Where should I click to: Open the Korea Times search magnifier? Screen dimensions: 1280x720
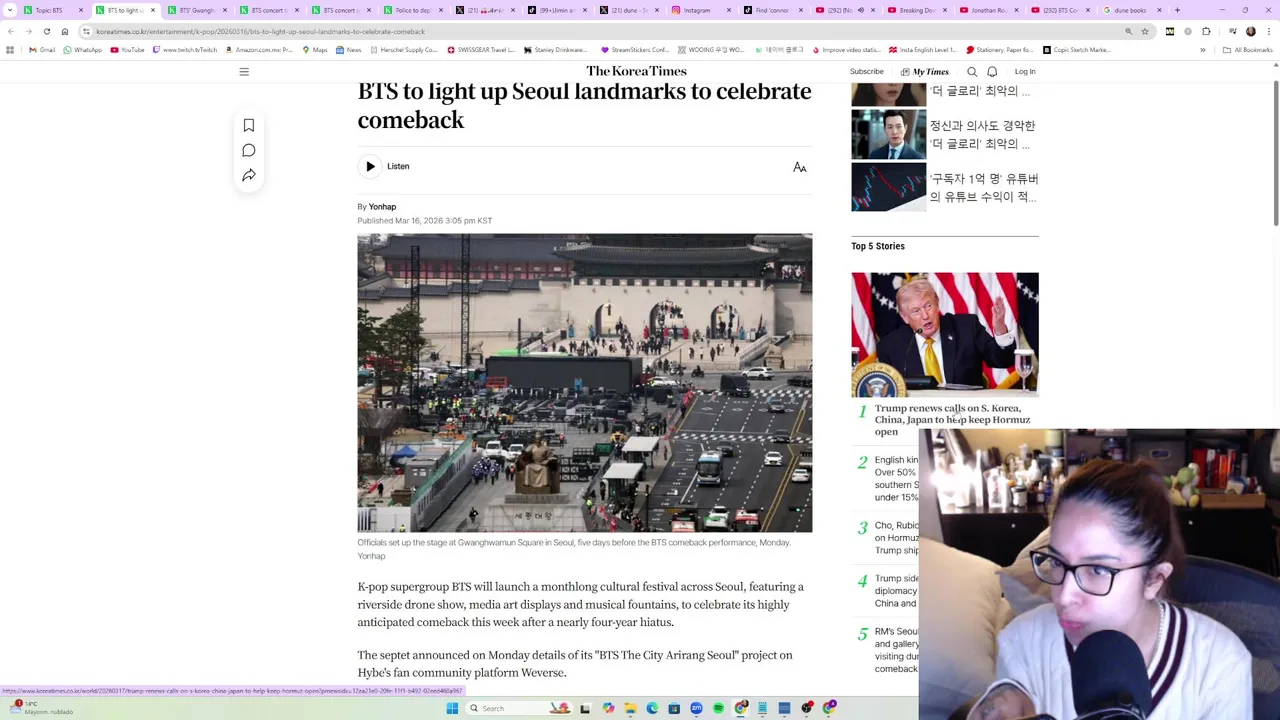pos(972,72)
